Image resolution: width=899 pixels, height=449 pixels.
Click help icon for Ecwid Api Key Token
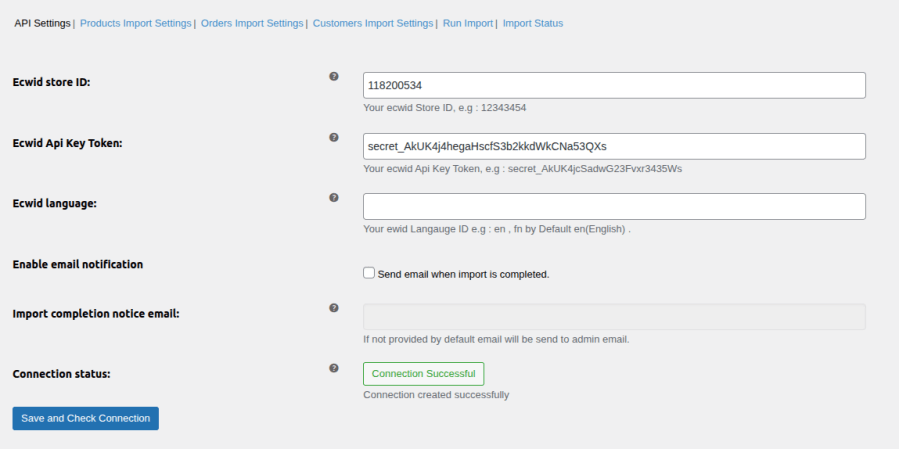tap(334, 137)
